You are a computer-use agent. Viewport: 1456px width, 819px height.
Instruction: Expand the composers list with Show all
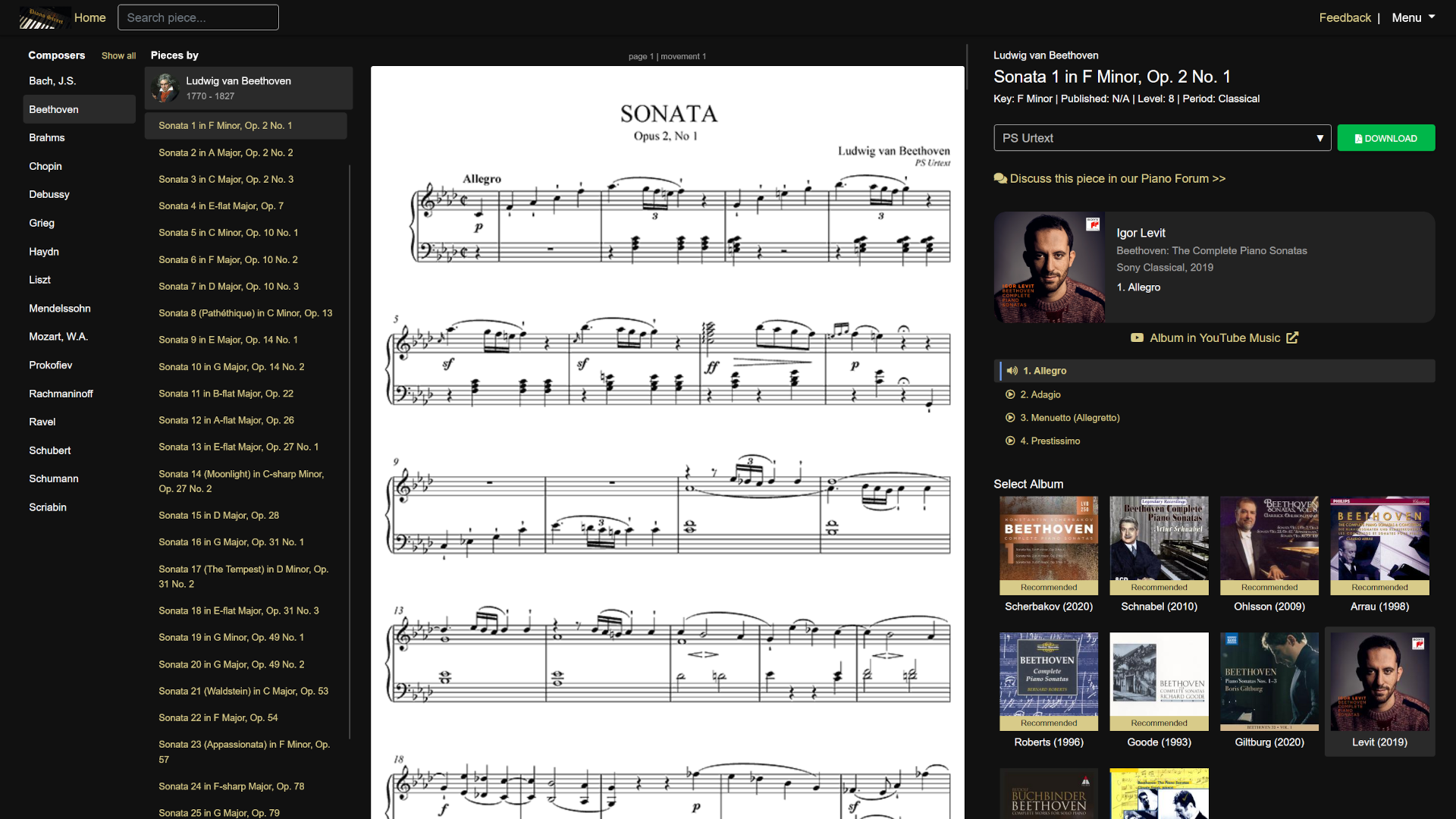[x=118, y=55]
